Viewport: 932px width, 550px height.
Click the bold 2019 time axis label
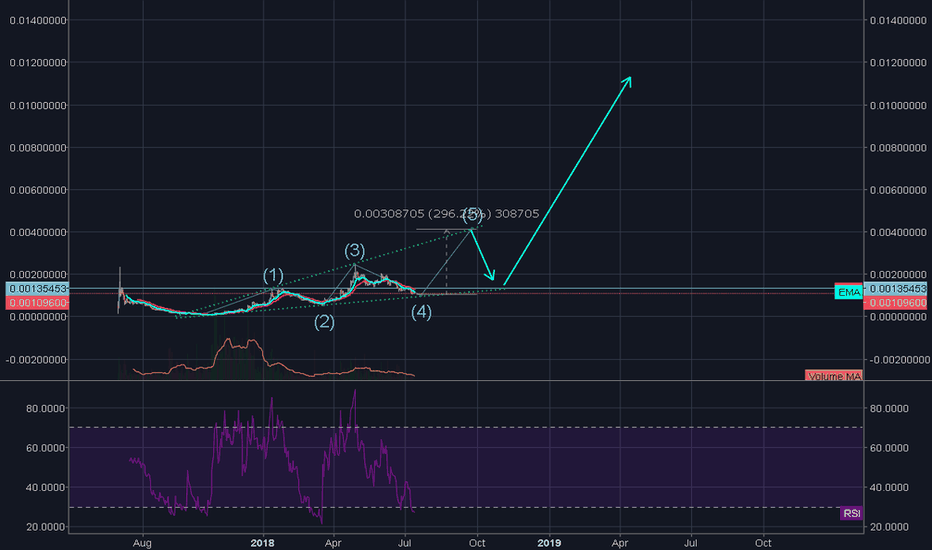[549, 543]
